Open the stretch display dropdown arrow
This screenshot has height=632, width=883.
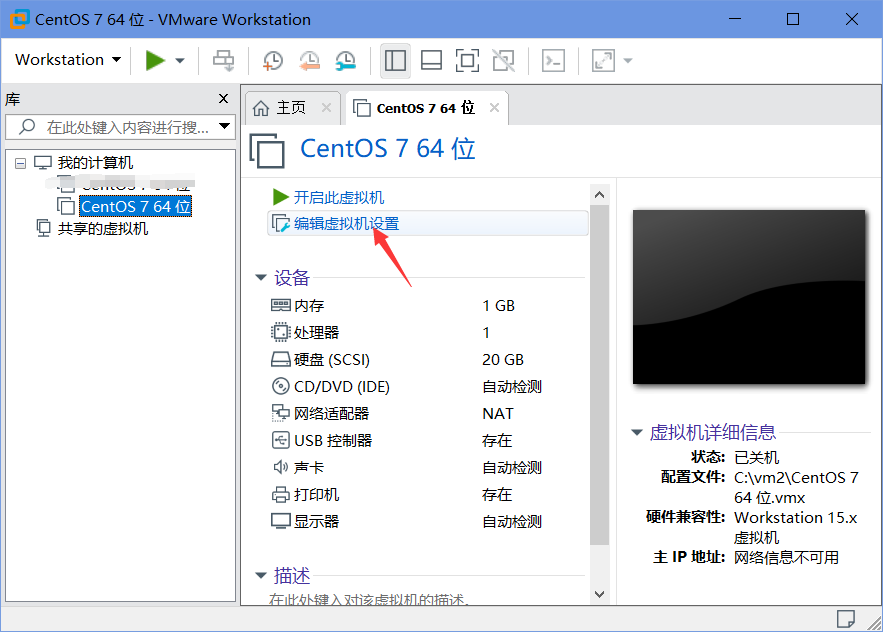pos(628,60)
